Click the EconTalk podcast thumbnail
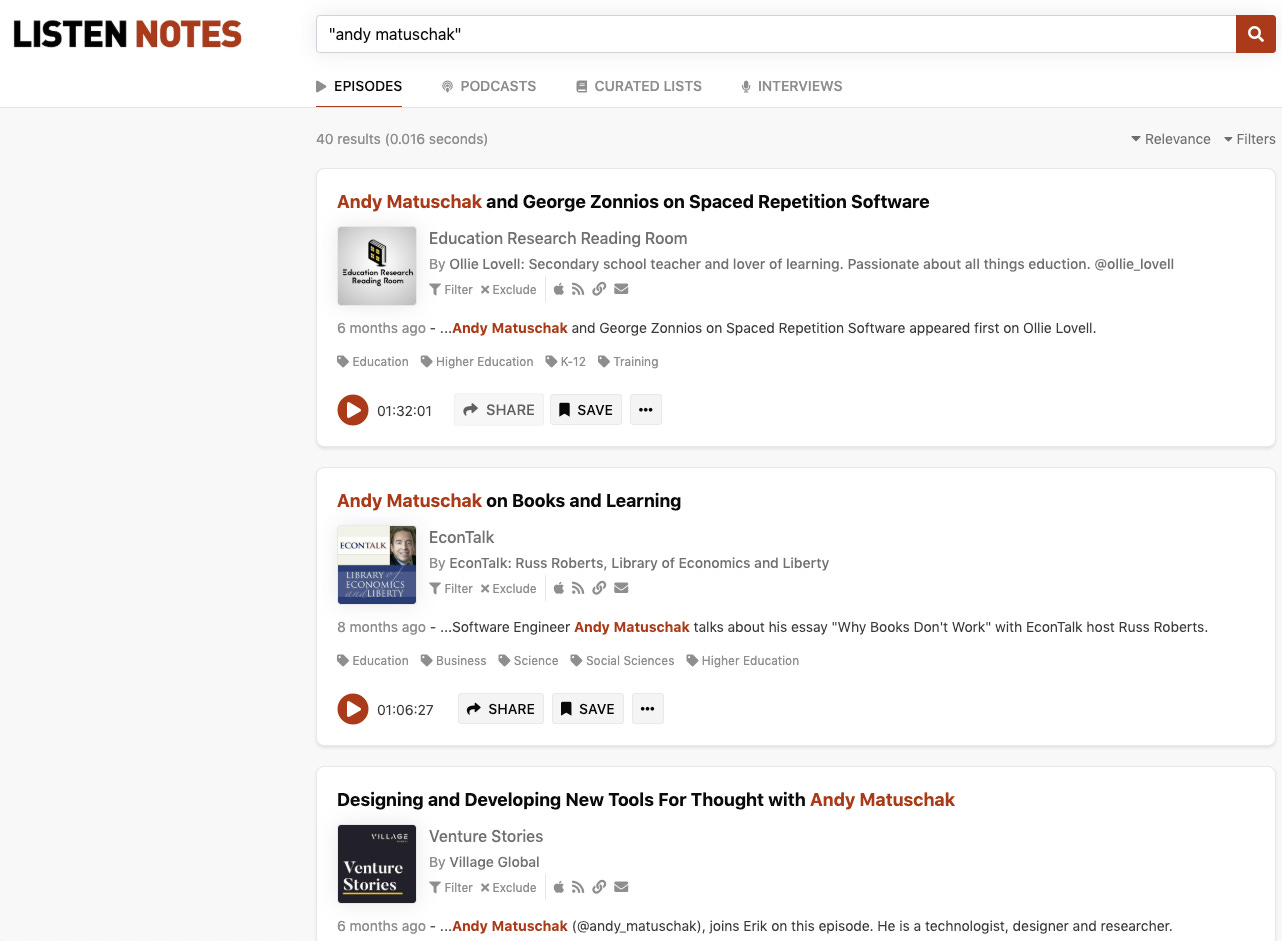1282x941 pixels. click(377, 564)
